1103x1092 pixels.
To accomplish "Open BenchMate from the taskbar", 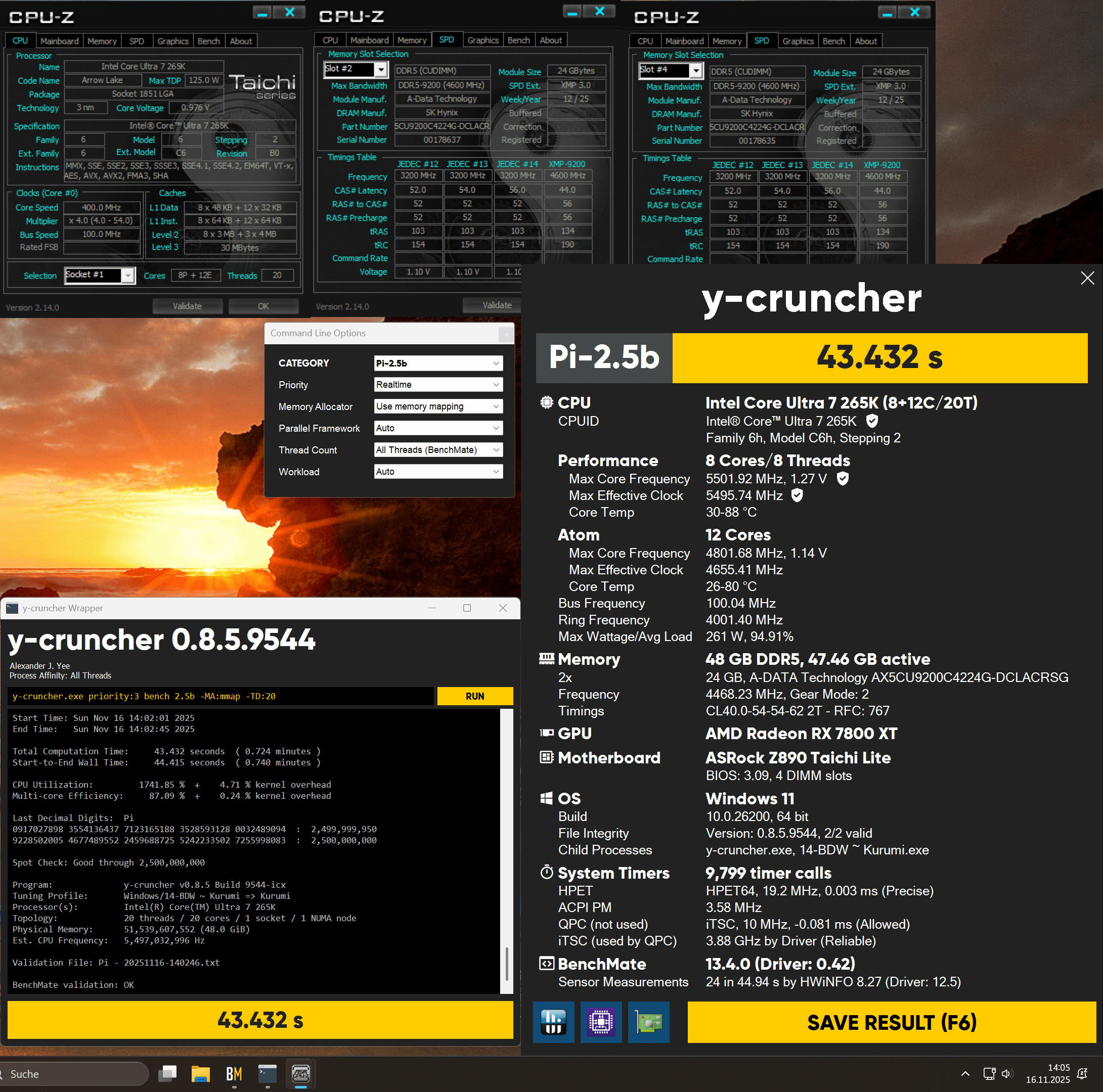I will [234, 1074].
